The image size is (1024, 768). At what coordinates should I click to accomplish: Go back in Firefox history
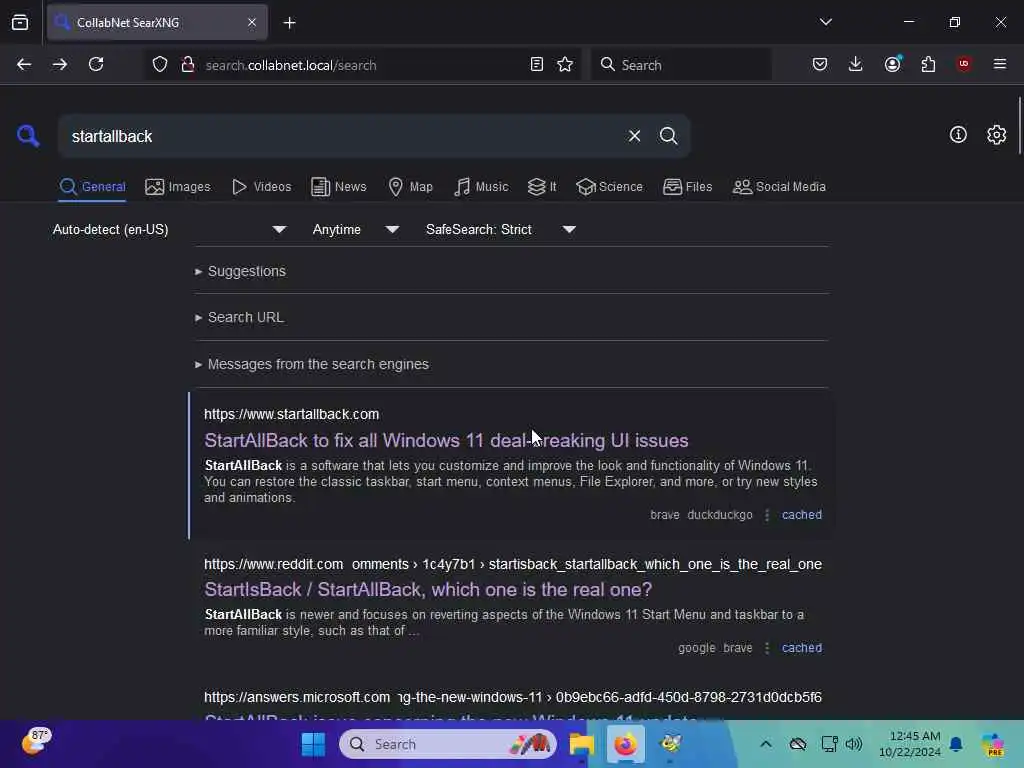click(x=24, y=64)
